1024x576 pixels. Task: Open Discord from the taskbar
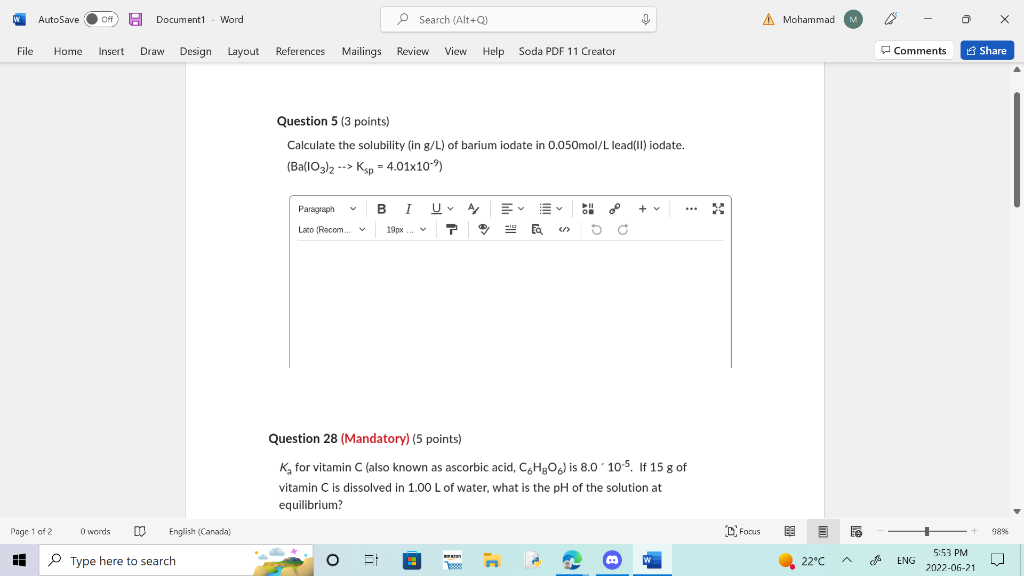point(612,560)
